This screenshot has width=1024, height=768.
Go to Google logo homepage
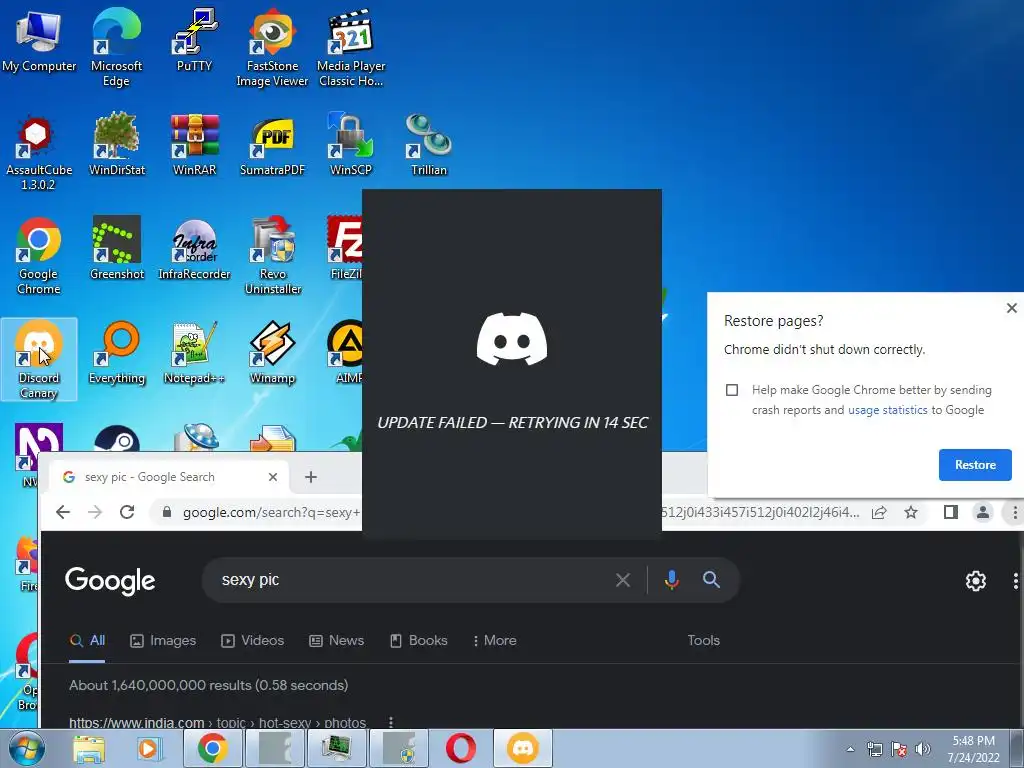pyautogui.click(x=110, y=581)
